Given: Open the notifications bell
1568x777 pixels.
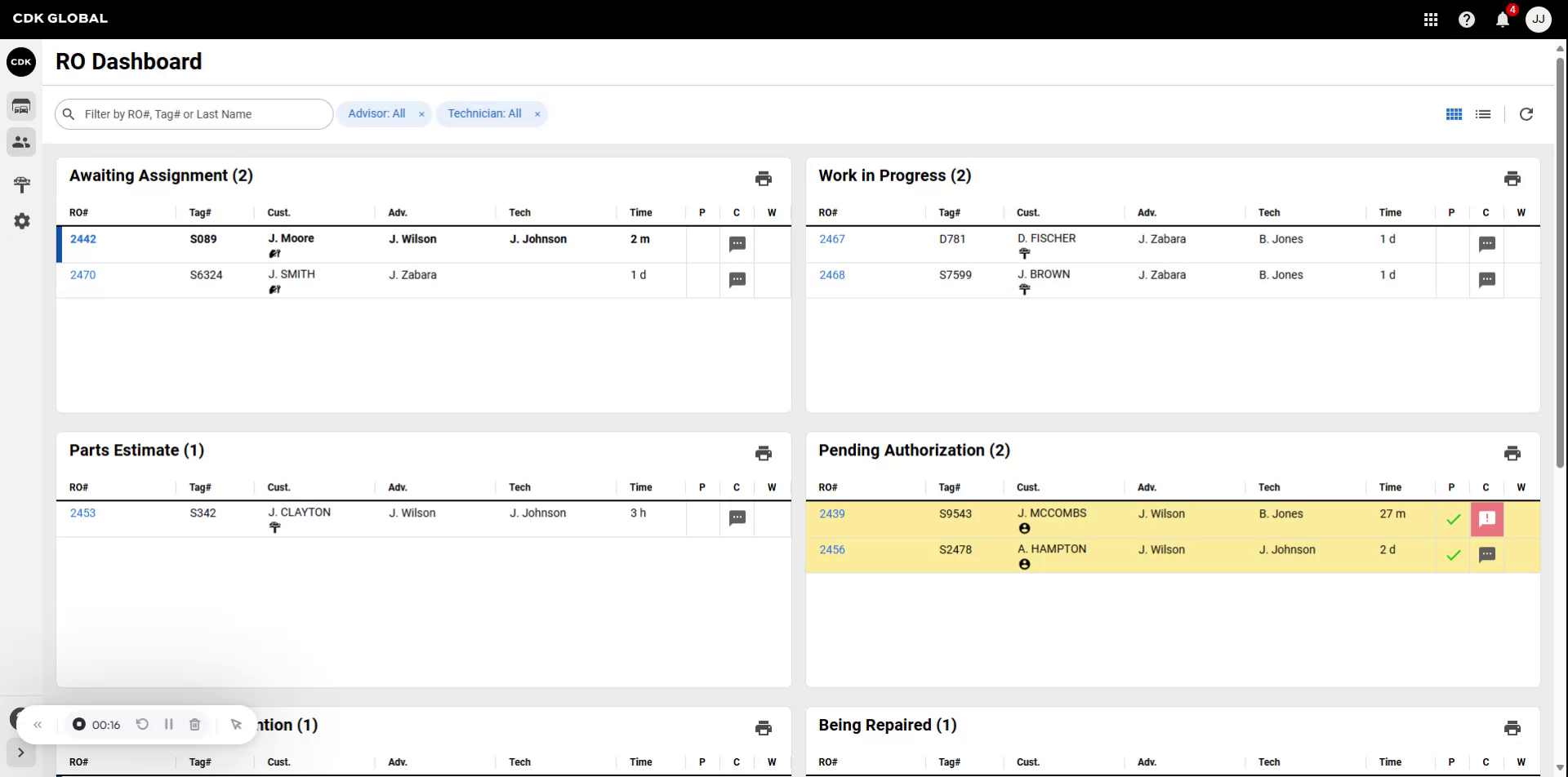Looking at the screenshot, I should (1502, 19).
